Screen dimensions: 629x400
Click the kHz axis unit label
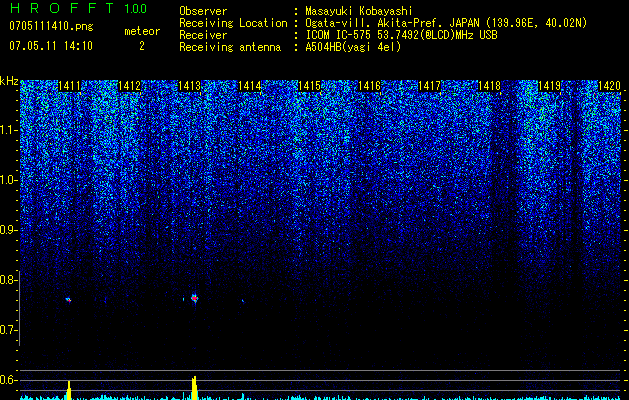pos(9,81)
